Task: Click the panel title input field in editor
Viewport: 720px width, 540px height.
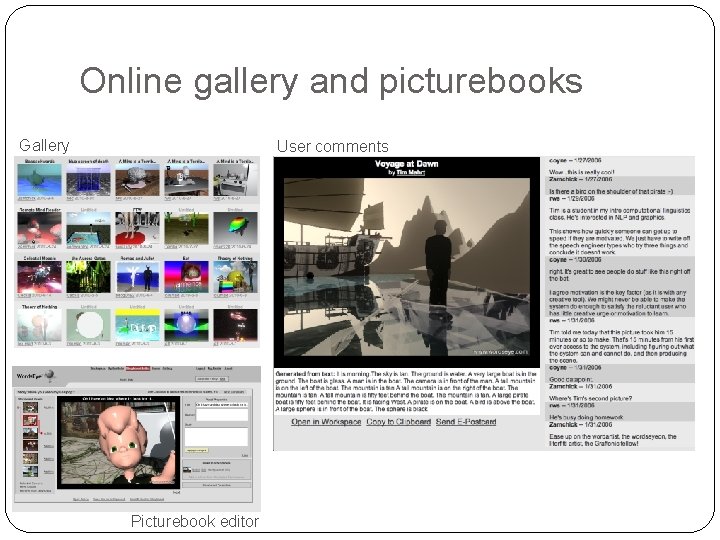Action: [x=222, y=405]
